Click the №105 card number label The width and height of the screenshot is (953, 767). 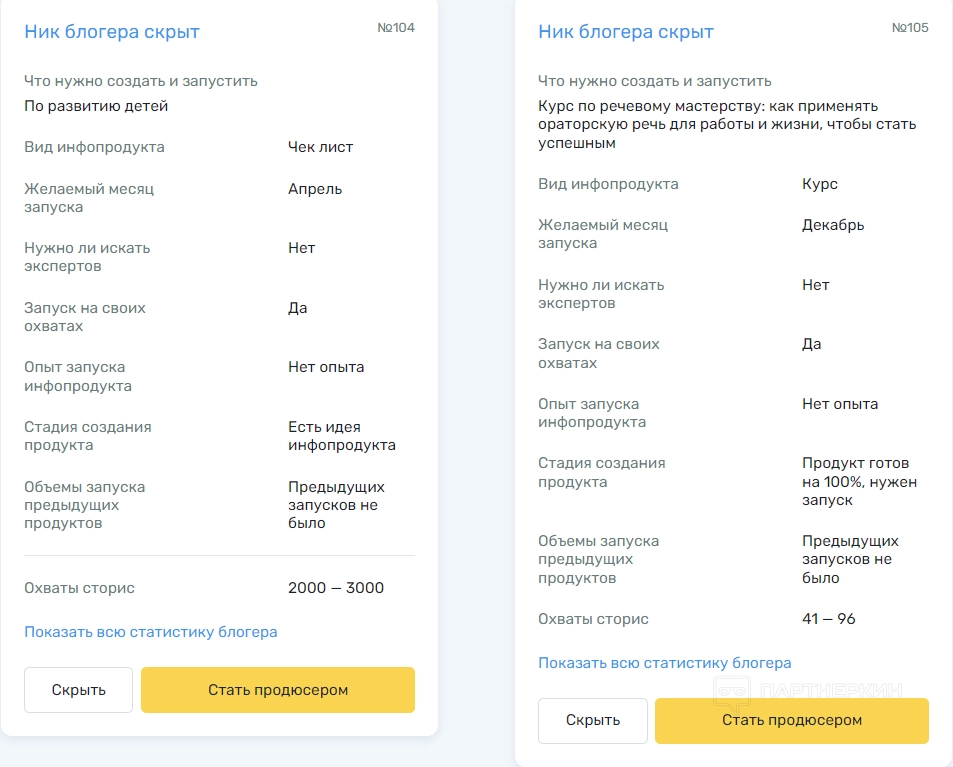(910, 28)
